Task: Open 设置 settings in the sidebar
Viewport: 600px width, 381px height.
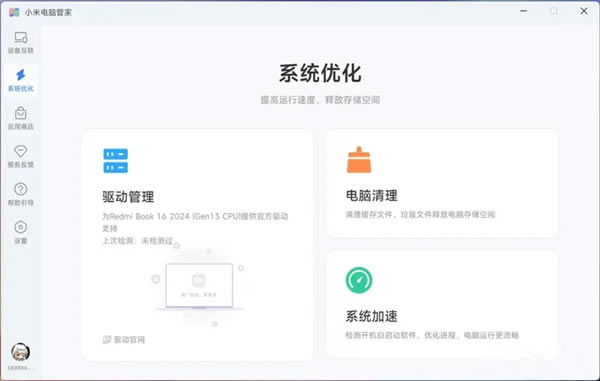Action: coord(21,232)
